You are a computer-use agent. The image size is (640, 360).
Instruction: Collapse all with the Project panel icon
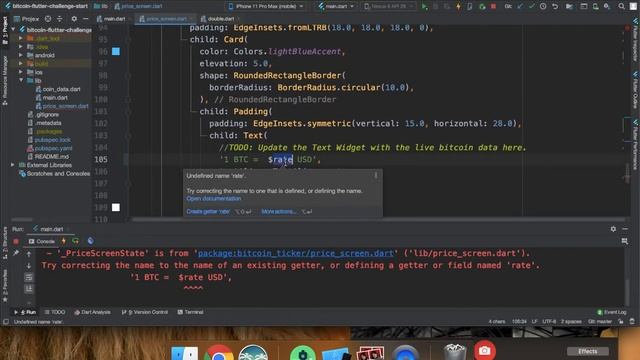click(x=60, y=19)
